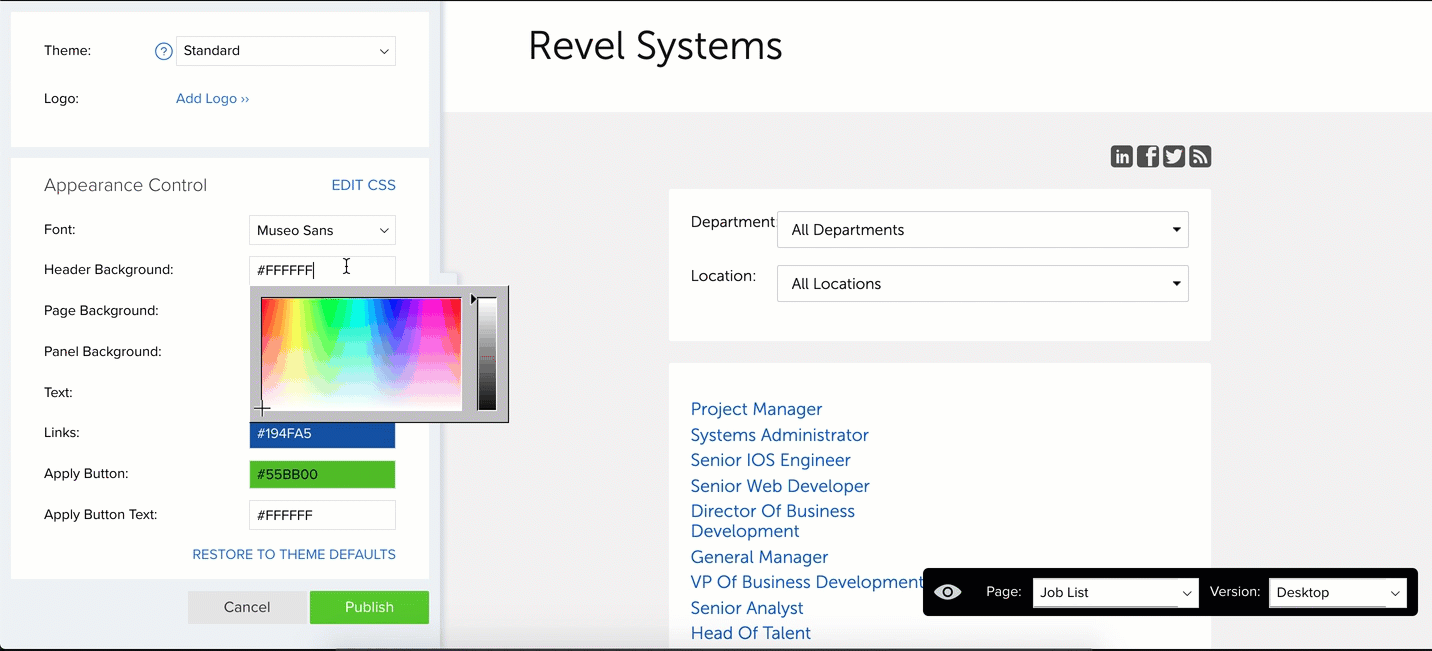
Task: Open the Version dropdown showing Desktop
Action: coord(1338,592)
